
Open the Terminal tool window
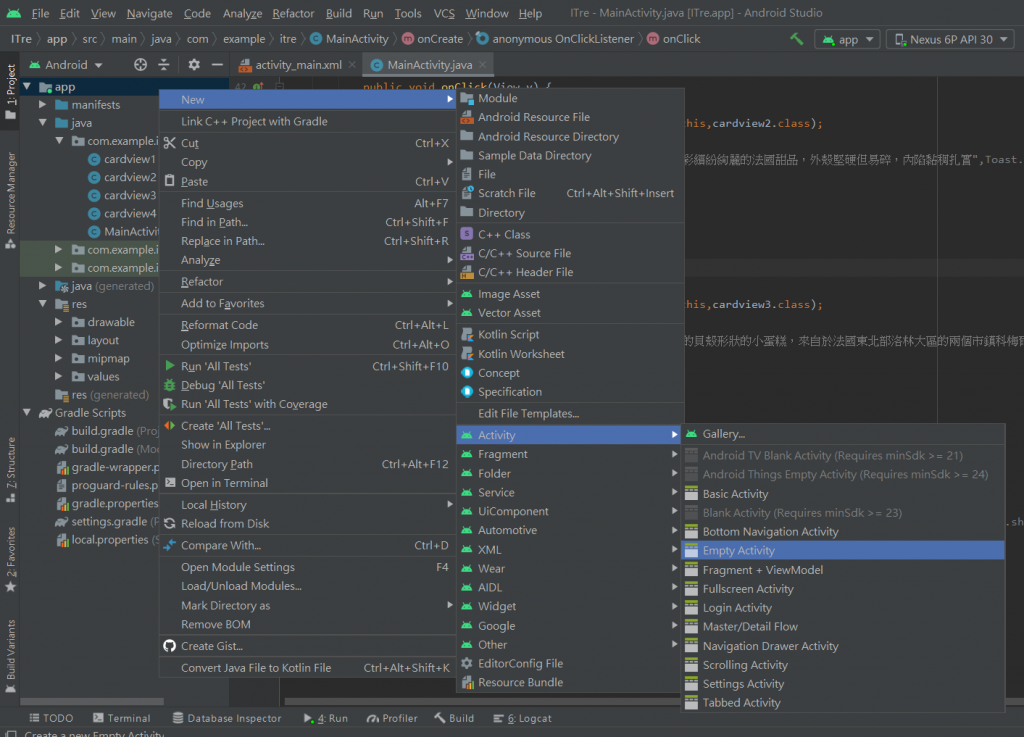[121, 718]
